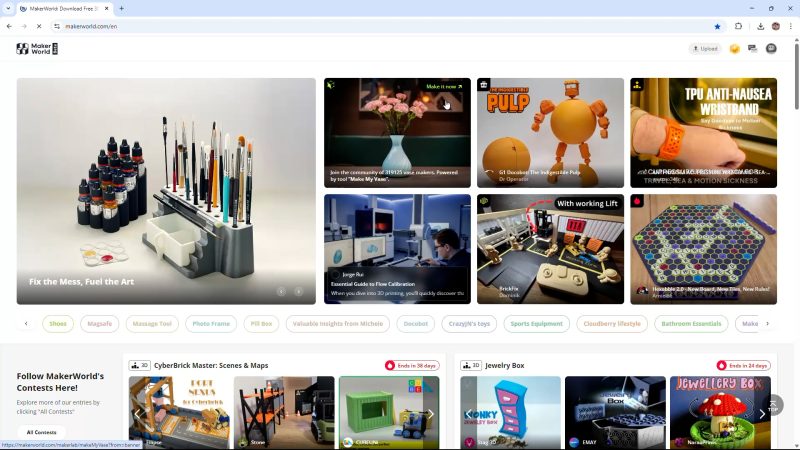The width and height of the screenshot is (800, 450).
Task: Select the Docobot category tag
Action: point(415,323)
